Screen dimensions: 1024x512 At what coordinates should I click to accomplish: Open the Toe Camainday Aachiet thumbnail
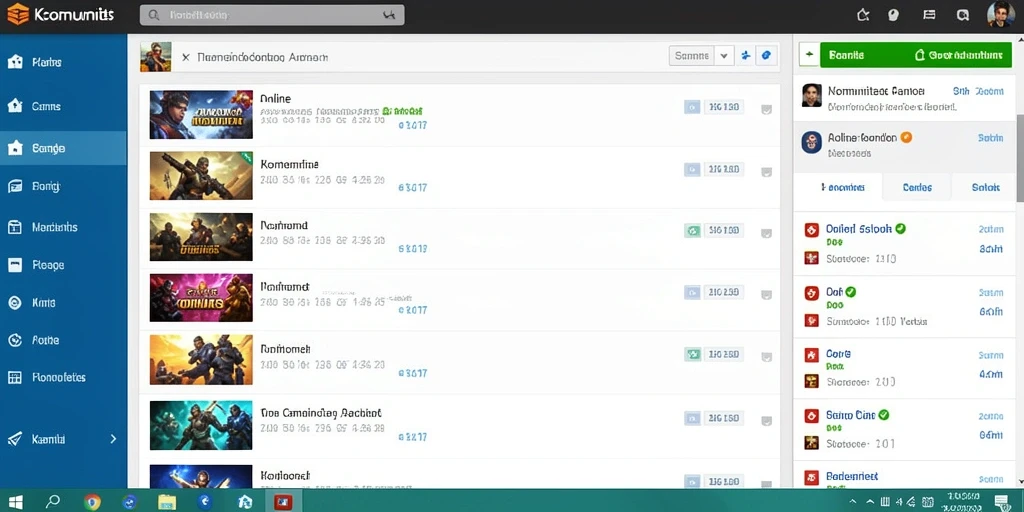tap(201, 425)
